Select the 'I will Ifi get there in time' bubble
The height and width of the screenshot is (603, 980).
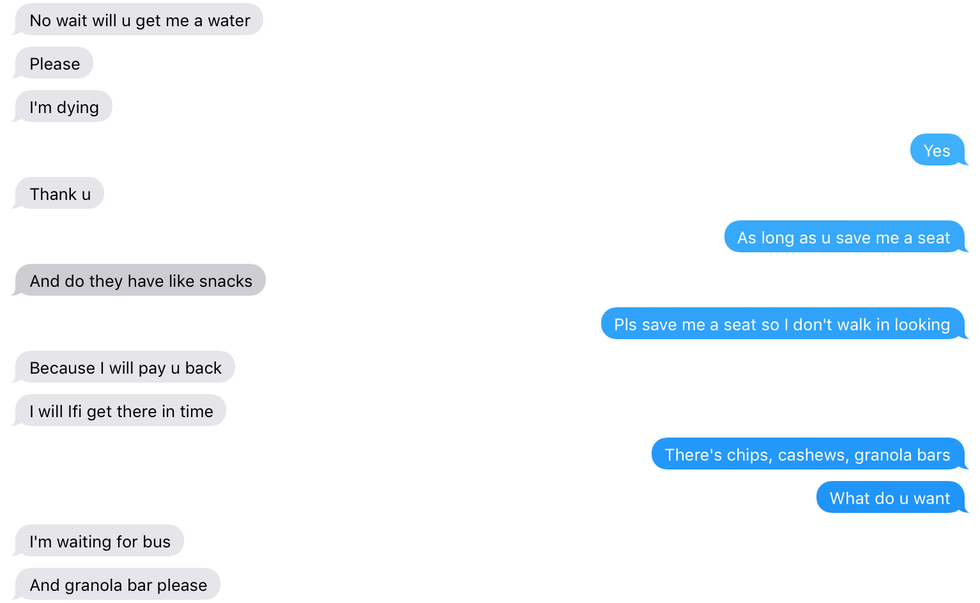coord(120,411)
